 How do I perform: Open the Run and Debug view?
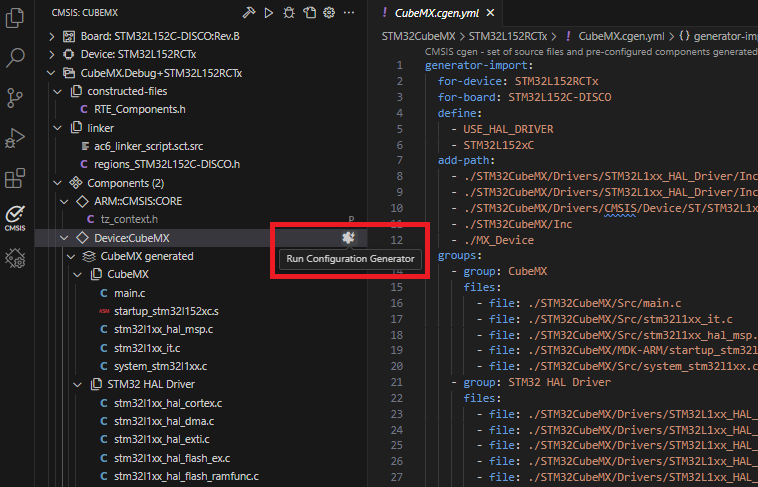(x=15, y=138)
